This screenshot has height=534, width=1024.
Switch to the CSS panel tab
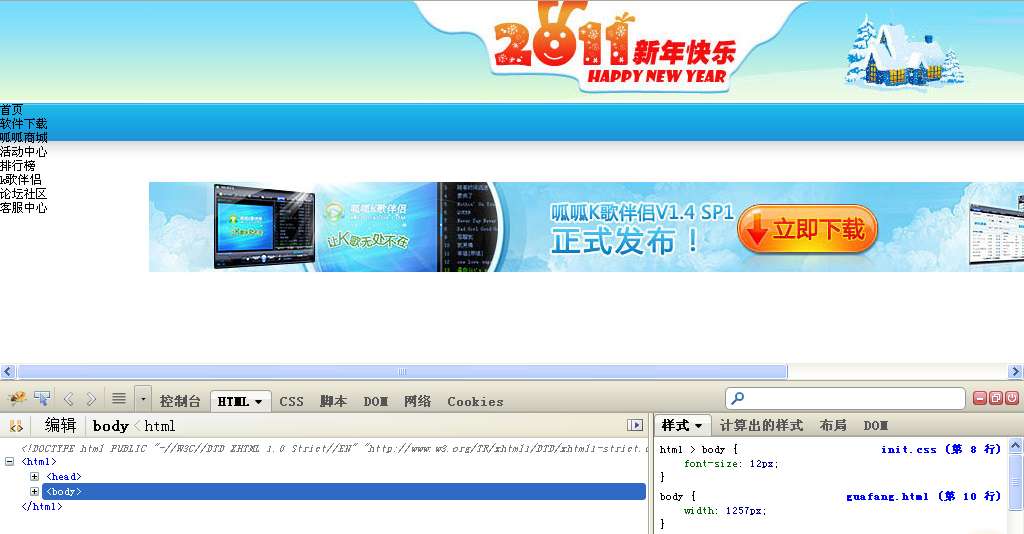291,401
